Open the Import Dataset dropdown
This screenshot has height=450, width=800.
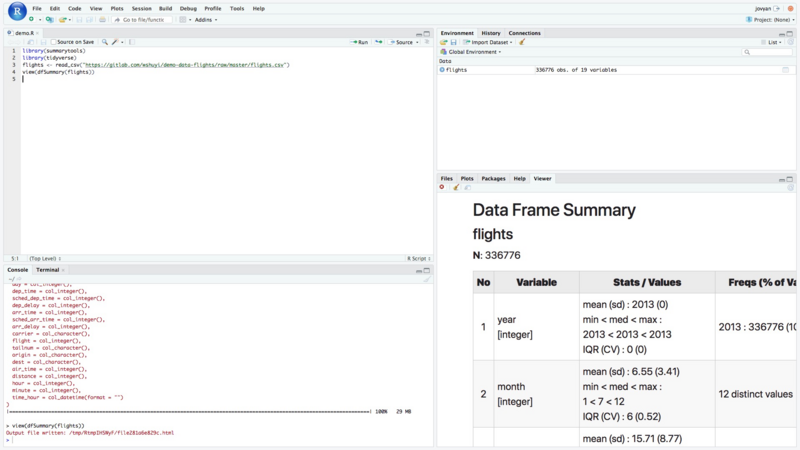pyautogui.click(x=490, y=42)
